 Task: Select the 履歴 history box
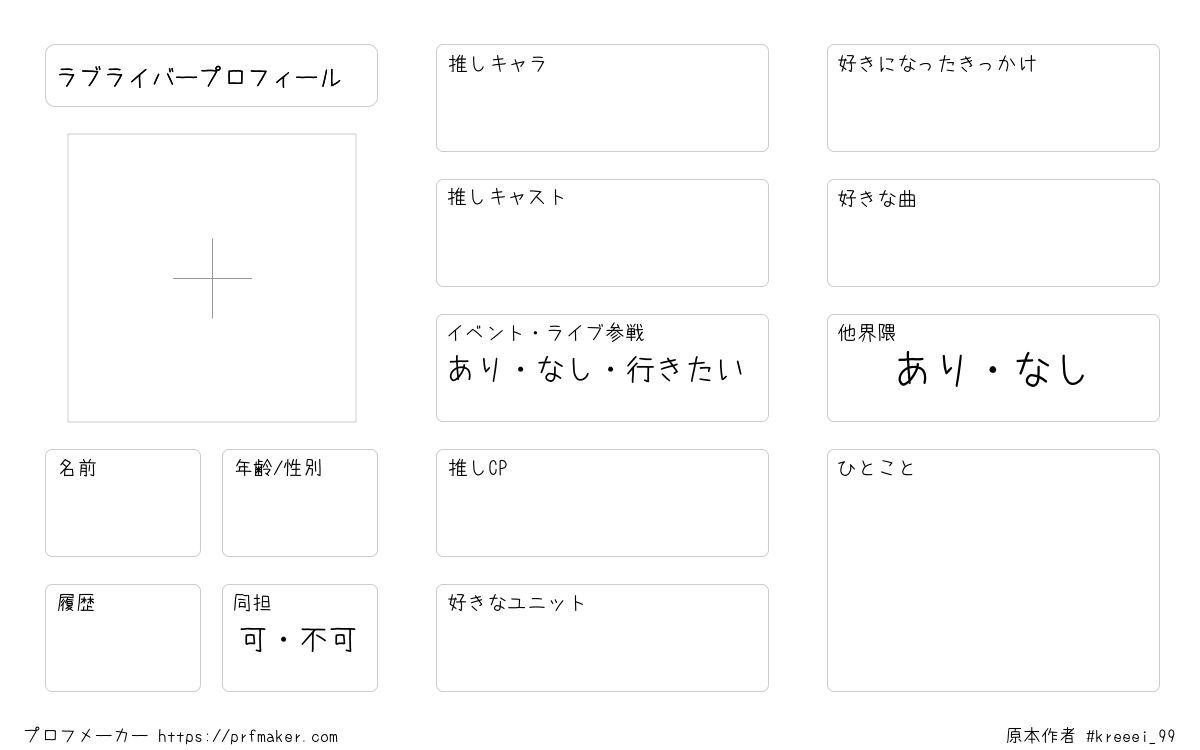(x=123, y=638)
